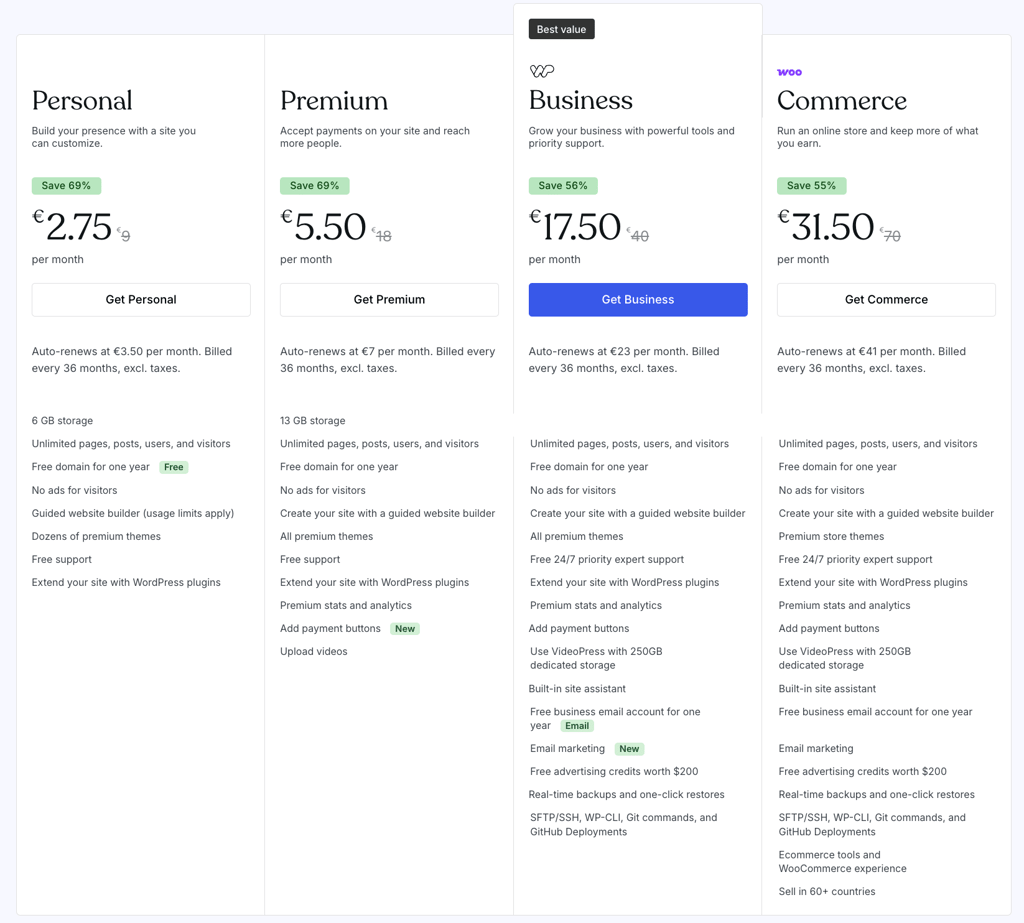Click 'No ads for visitors' in Personal plan
Image resolution: width=1024 pixels, height=923 pixels.
point(74,491)
